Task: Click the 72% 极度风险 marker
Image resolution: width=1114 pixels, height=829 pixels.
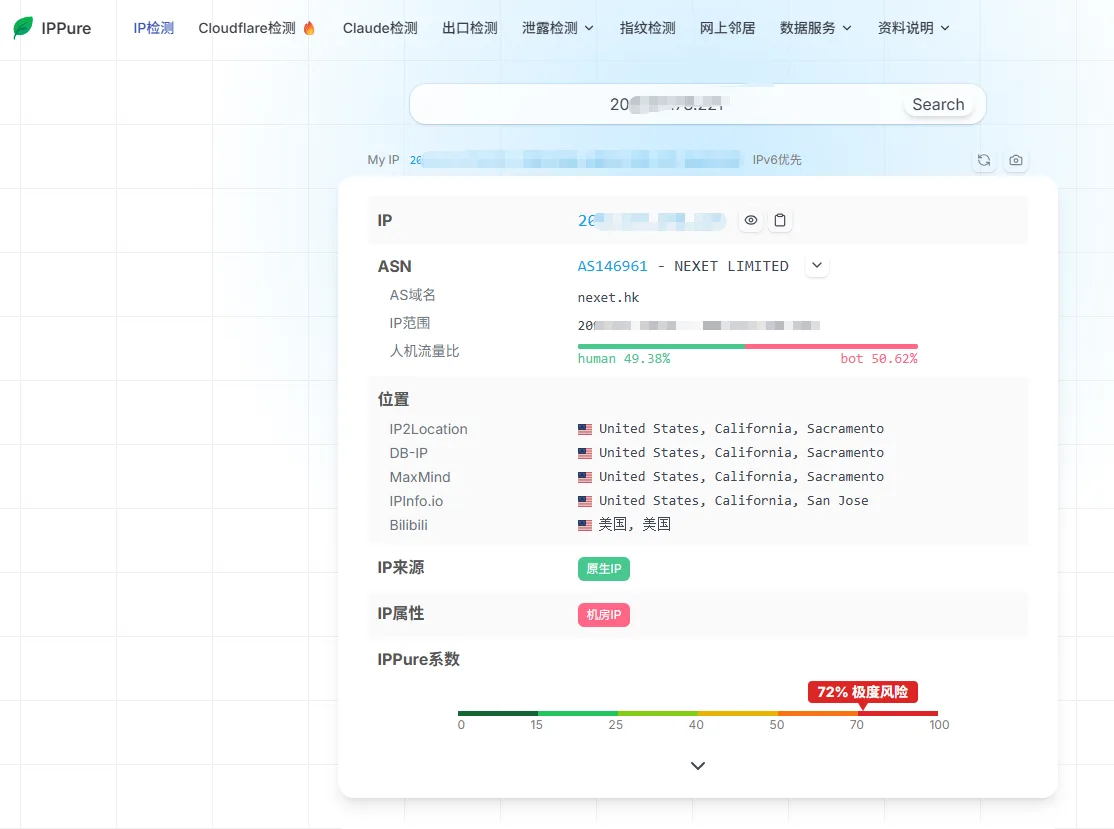Action: [x=862, y=692]
